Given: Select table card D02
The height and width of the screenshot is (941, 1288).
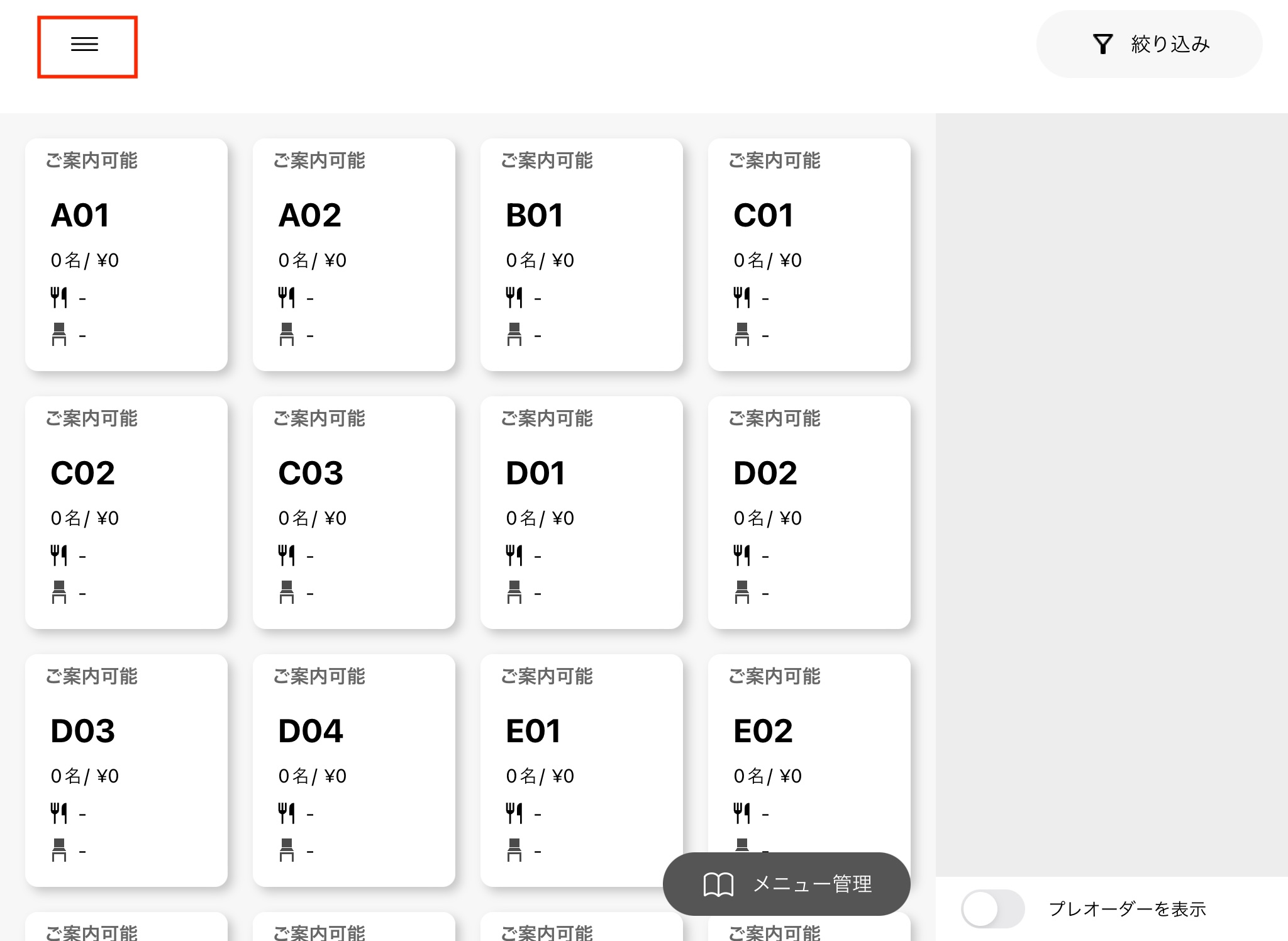Looking at the screenshot, I should pyautogui.click(x=809, y=512).
